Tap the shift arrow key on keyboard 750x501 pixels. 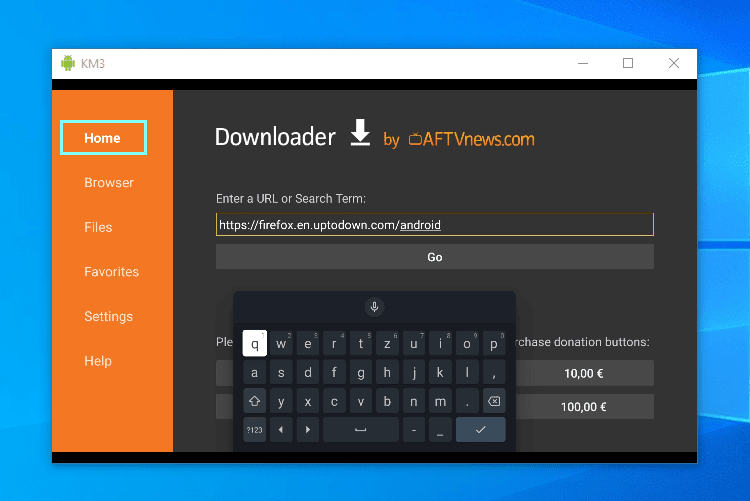(x=254, y=401)
